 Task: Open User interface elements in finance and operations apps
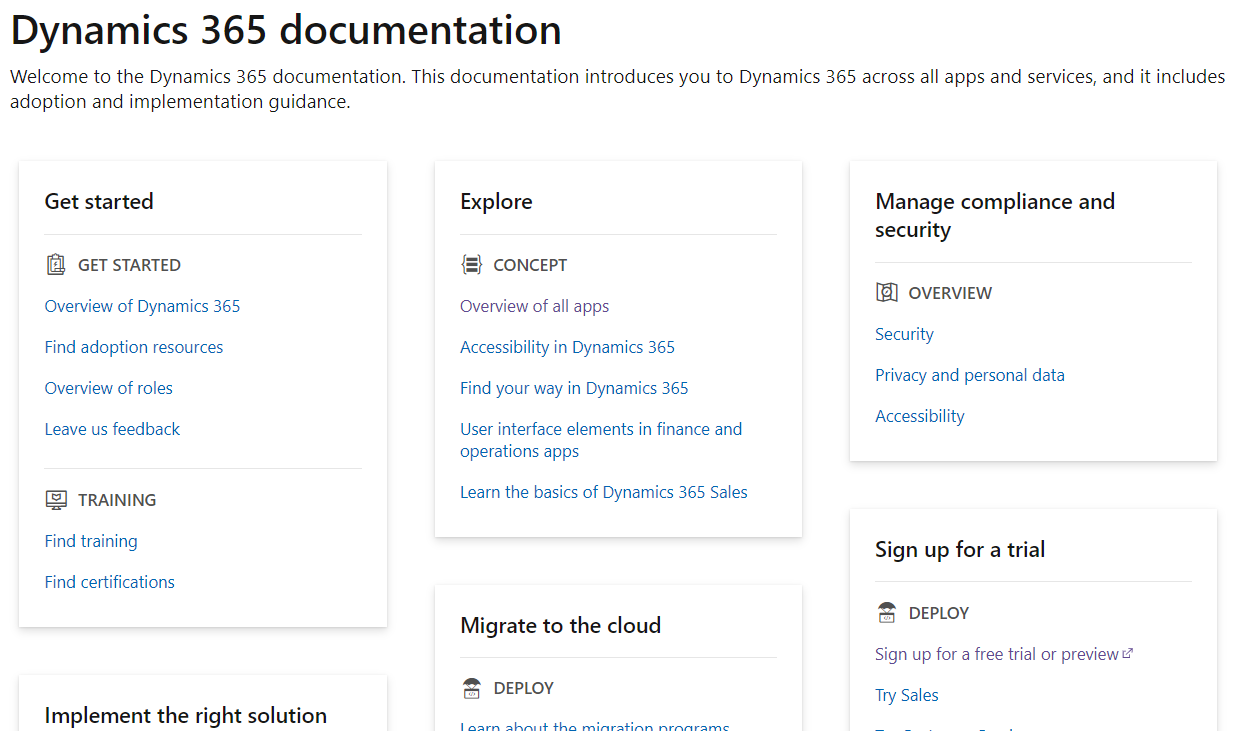click(x=601, y=440)
